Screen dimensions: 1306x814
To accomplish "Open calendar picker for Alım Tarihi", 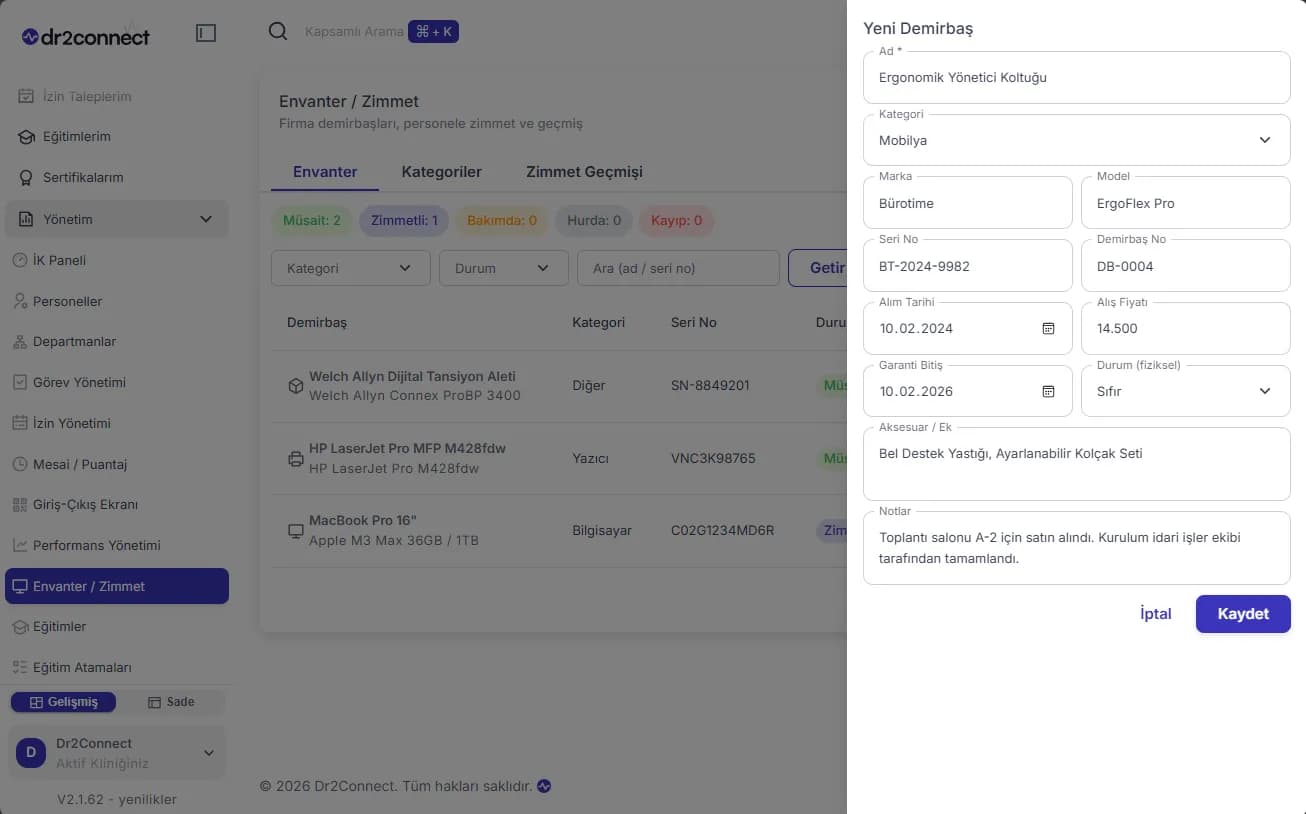I will point(1048,328).
